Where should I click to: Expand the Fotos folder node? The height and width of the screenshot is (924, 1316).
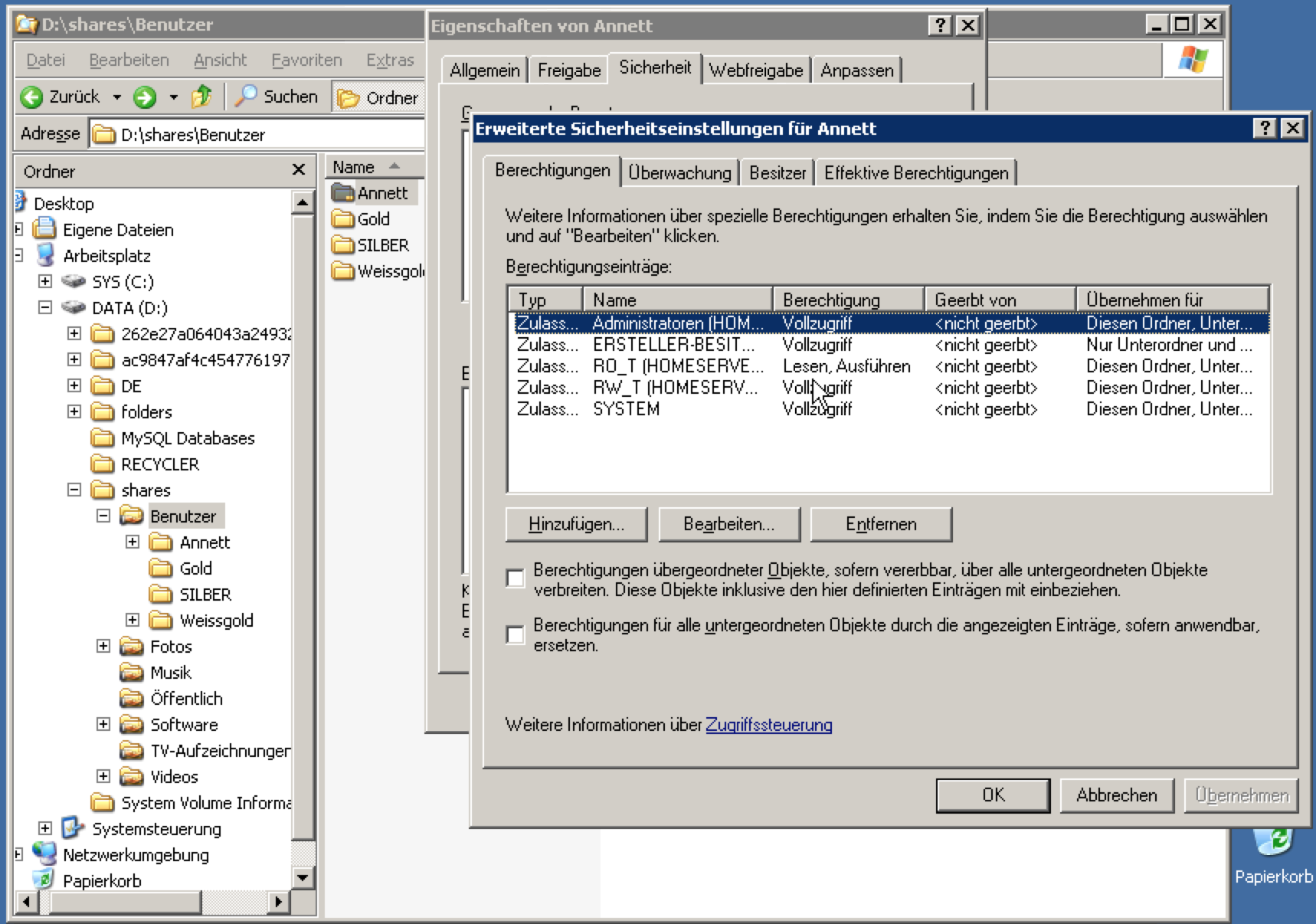[103, 646]
